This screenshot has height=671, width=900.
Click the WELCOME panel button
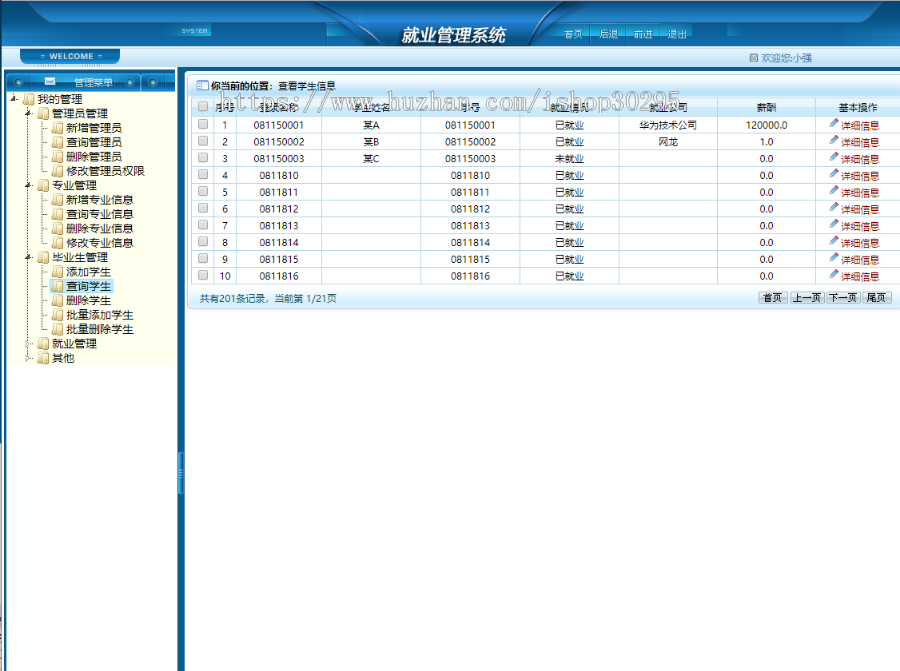click(69, 56)
